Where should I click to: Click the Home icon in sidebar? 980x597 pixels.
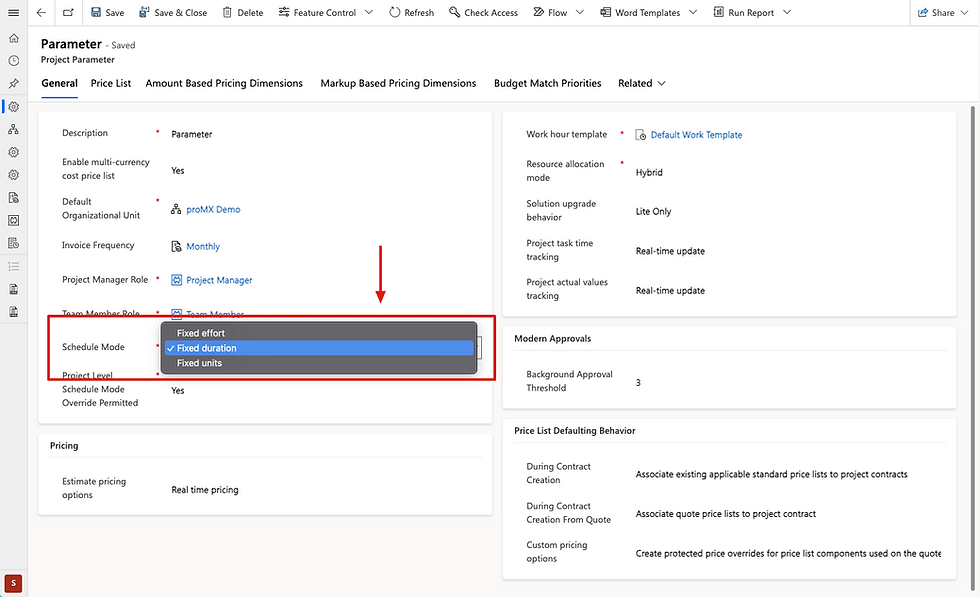coord(13,38)
